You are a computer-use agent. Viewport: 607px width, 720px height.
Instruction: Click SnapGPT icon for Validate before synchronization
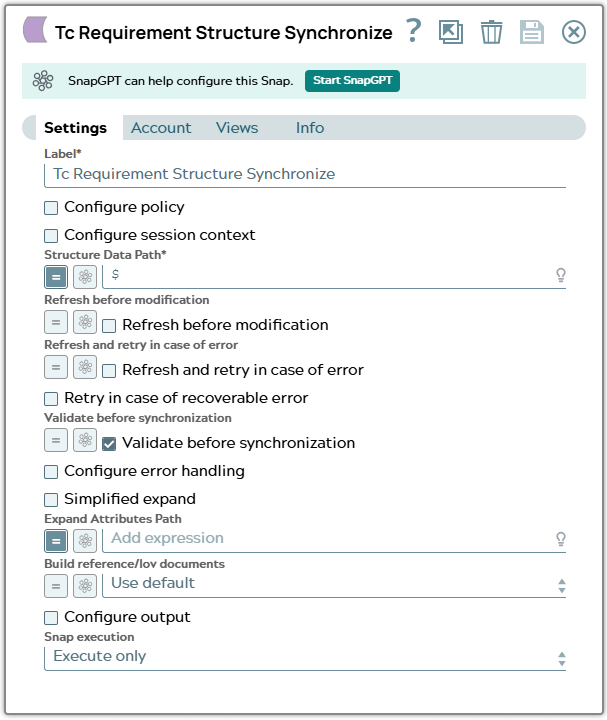(x=85, y=440)
